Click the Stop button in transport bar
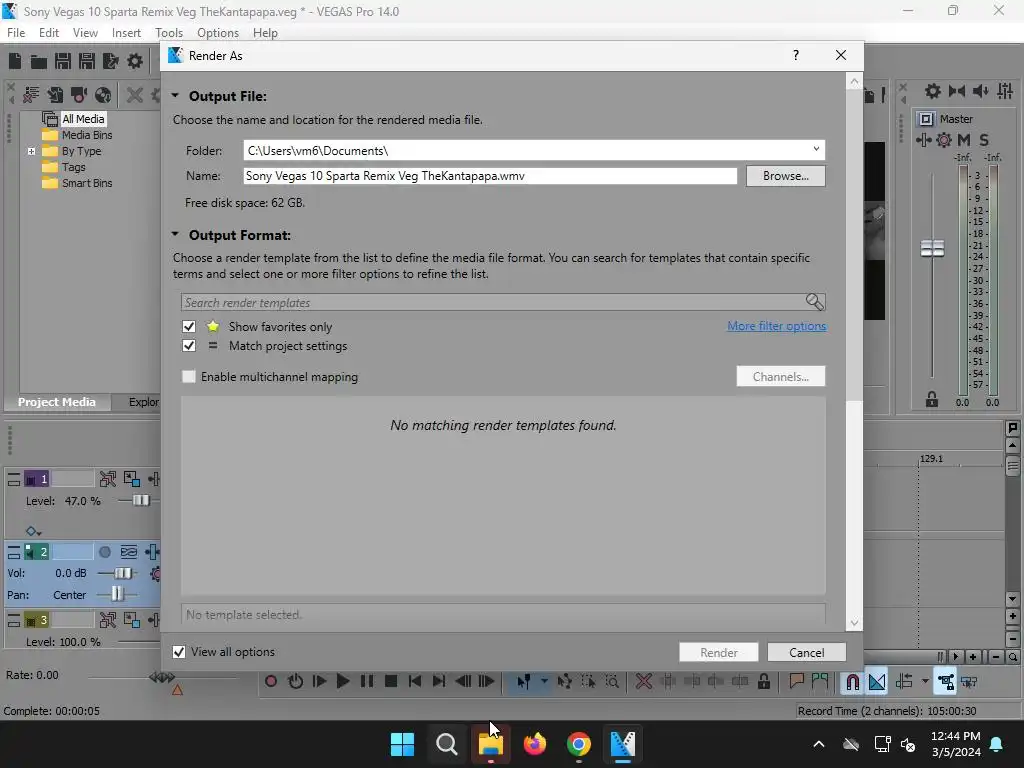 click(x=391, y=681)
